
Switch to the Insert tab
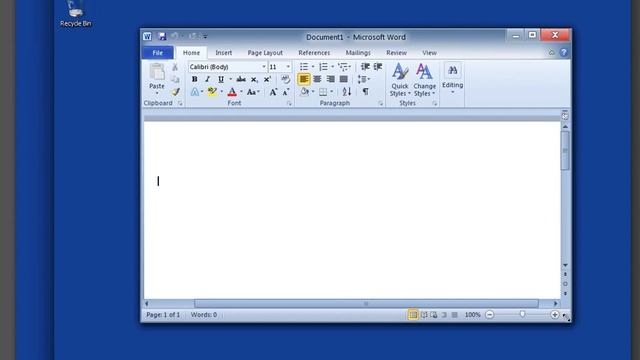click(x=223, y=53)
